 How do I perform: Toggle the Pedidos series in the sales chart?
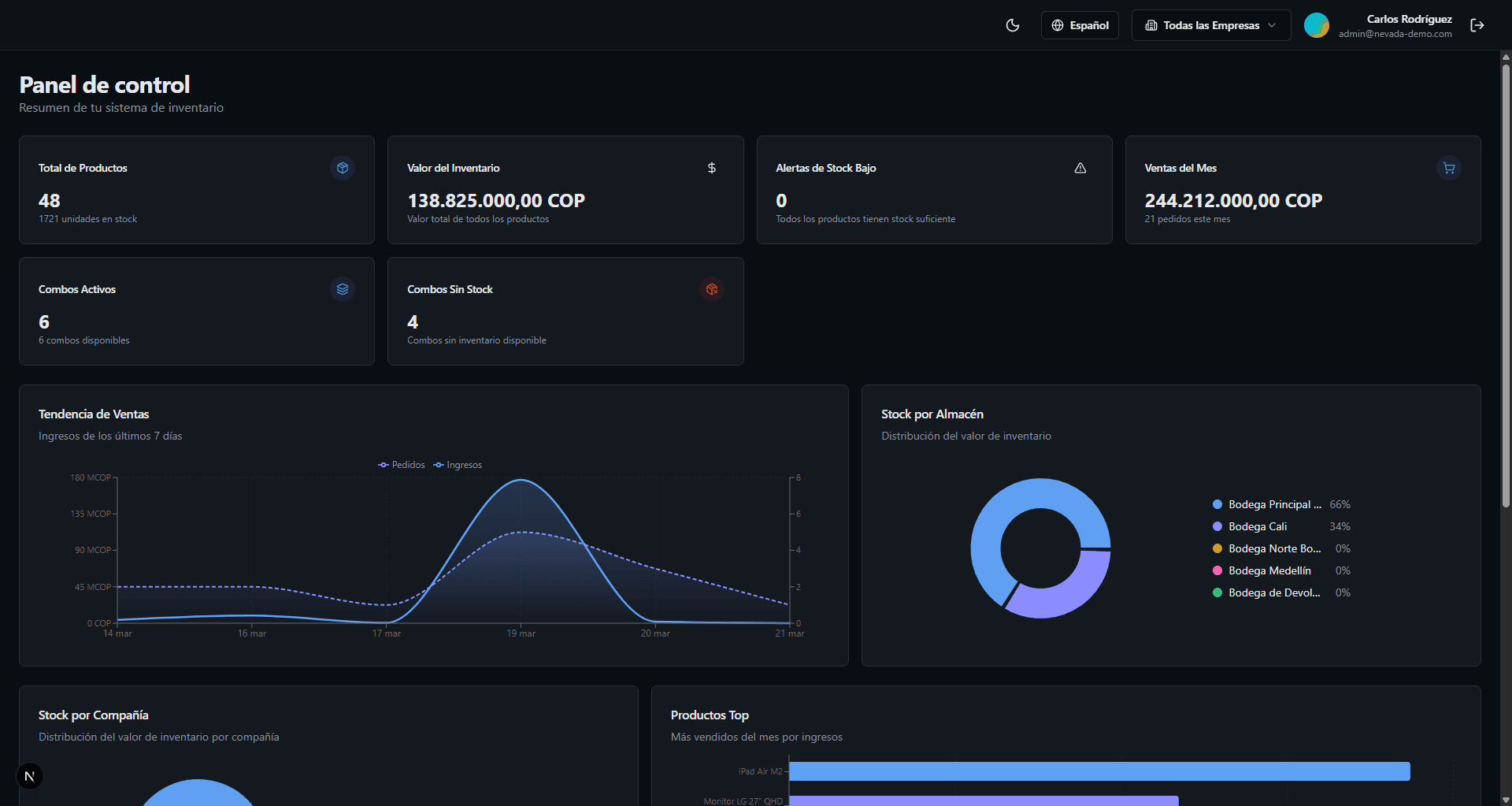(401, 465)
